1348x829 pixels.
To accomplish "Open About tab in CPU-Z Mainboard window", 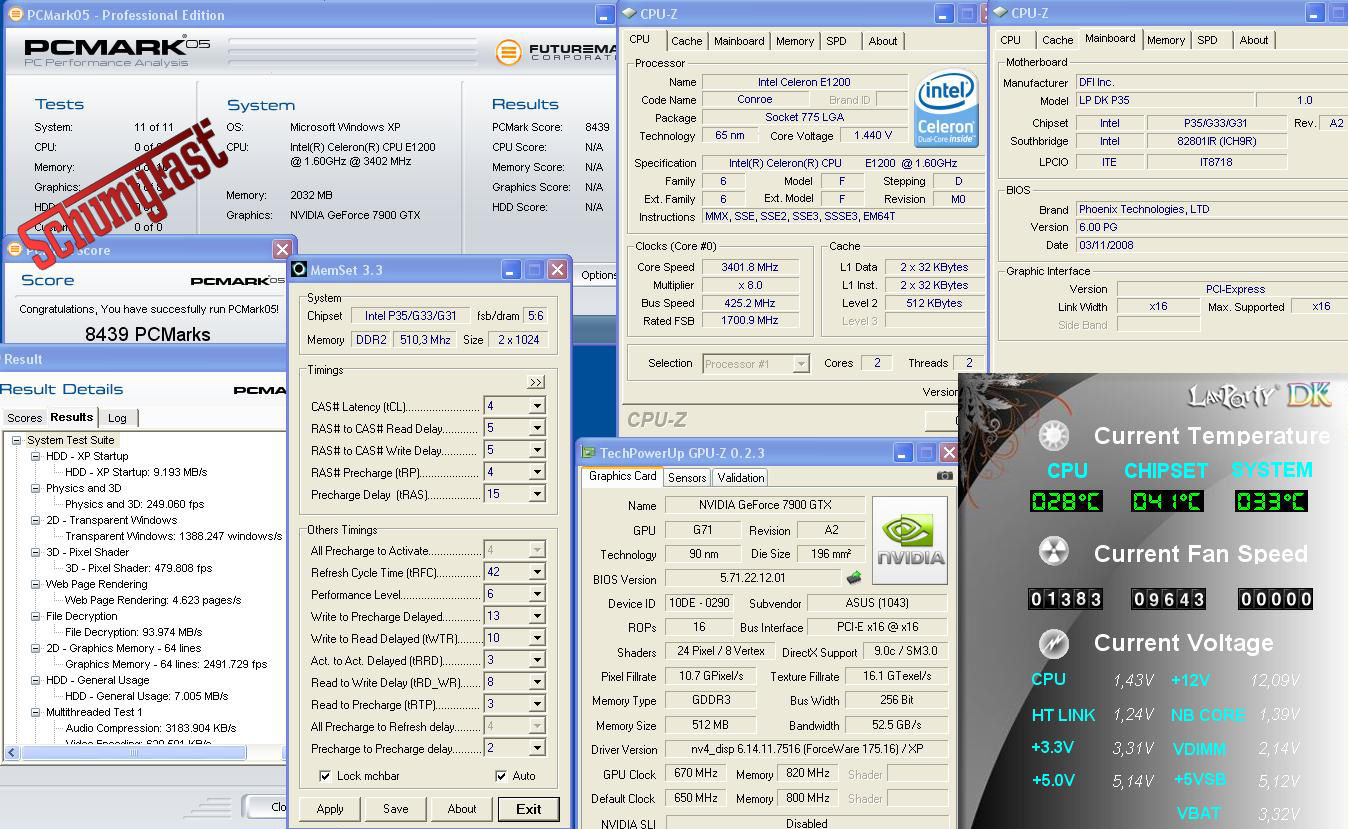I will click(x=1254, y=40).
